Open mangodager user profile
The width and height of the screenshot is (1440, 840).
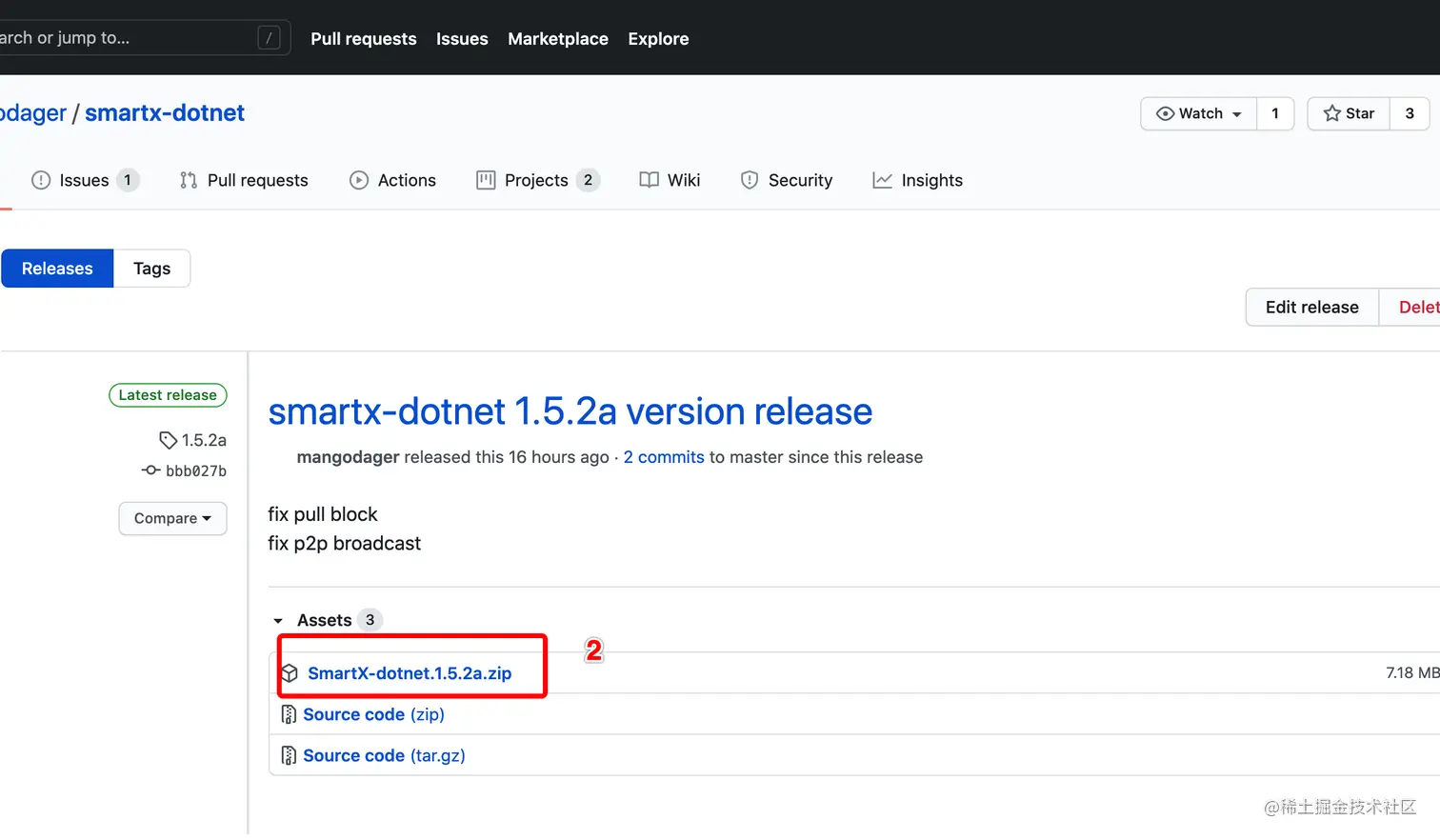tap(348, 457)
